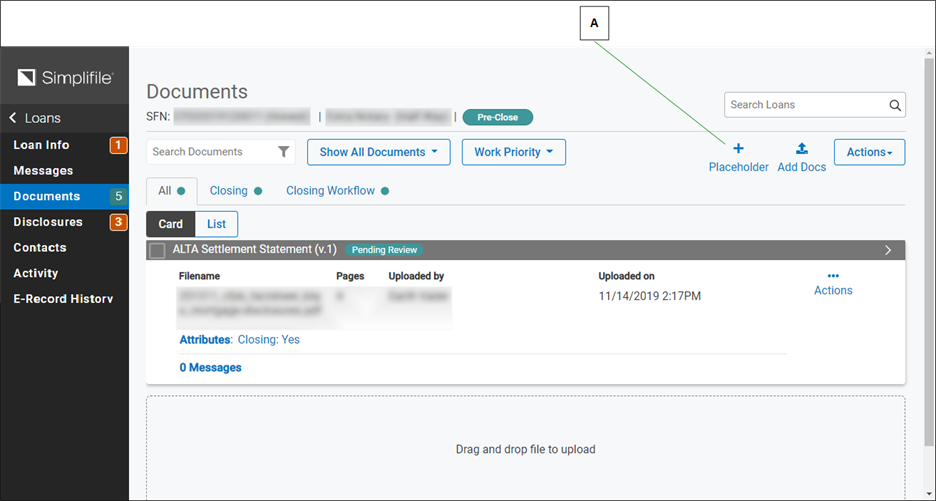Viewport: 936px width, 501px height.
Task: Click the Placeholder link label
Action: [x=738, y=167]
